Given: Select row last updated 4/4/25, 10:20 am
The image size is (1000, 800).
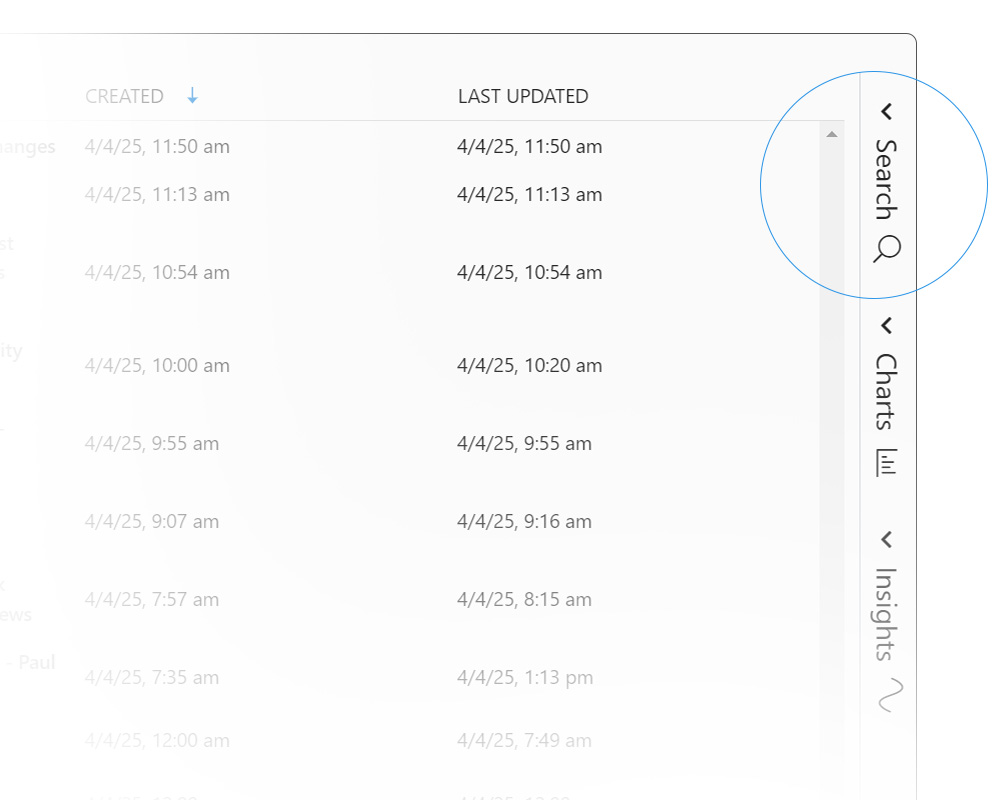Looking at the screenshot, I should [x=530, y=366].
